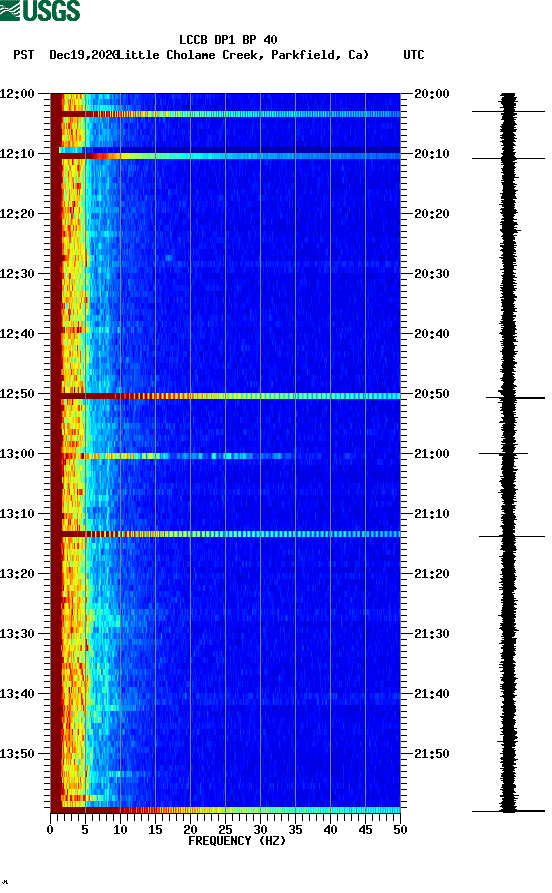Click the 30 Hz frequency axis label
552x893 pixels.
(260, 830)
